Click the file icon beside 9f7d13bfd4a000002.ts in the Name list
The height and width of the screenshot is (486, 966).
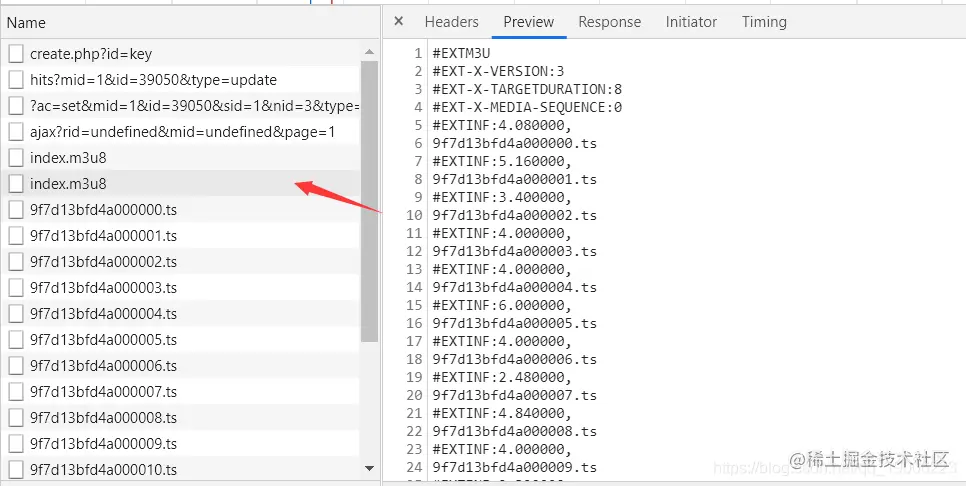(16, 262)
